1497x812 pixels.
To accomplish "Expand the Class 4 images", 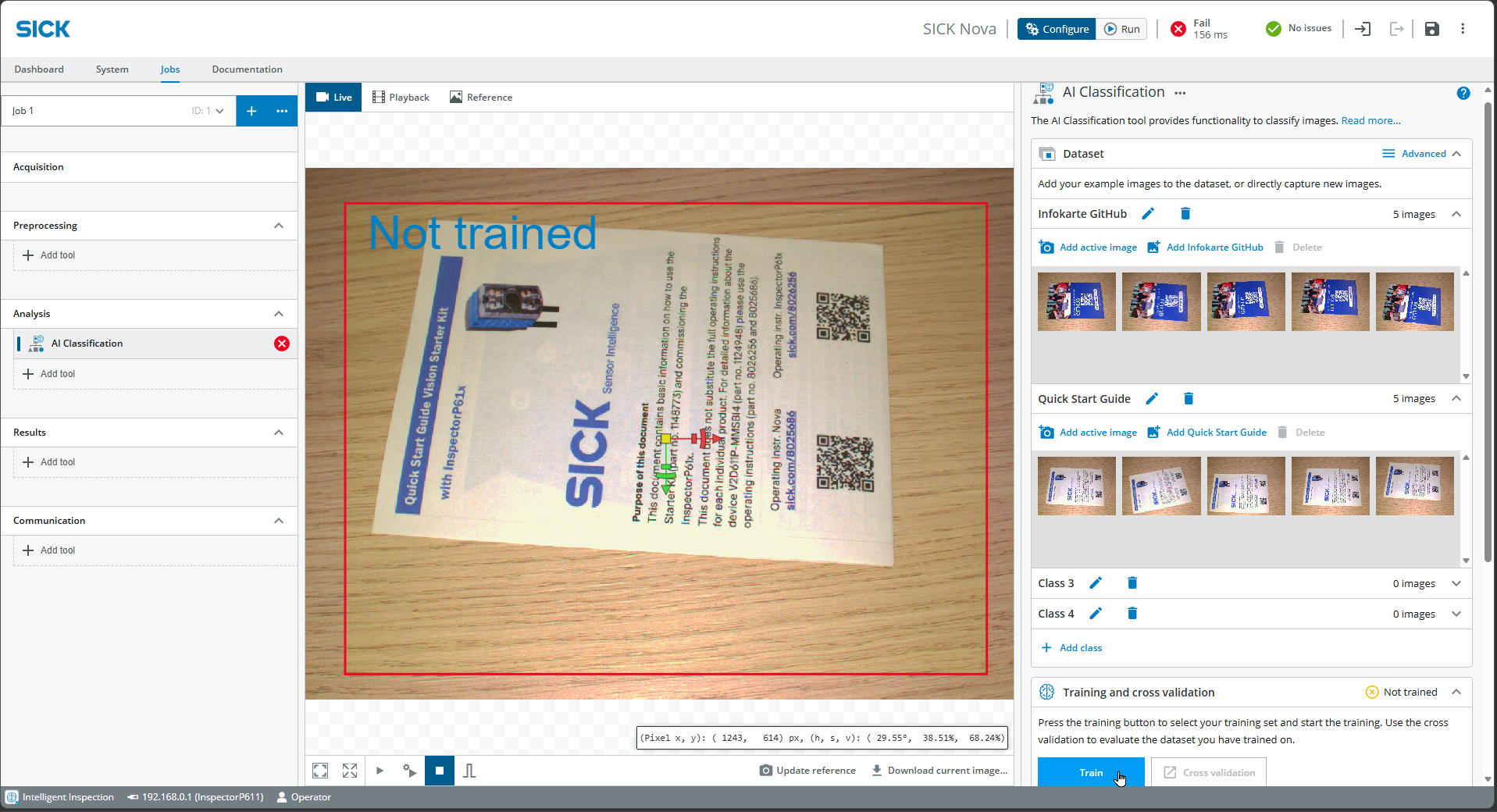I will 1456,614.
